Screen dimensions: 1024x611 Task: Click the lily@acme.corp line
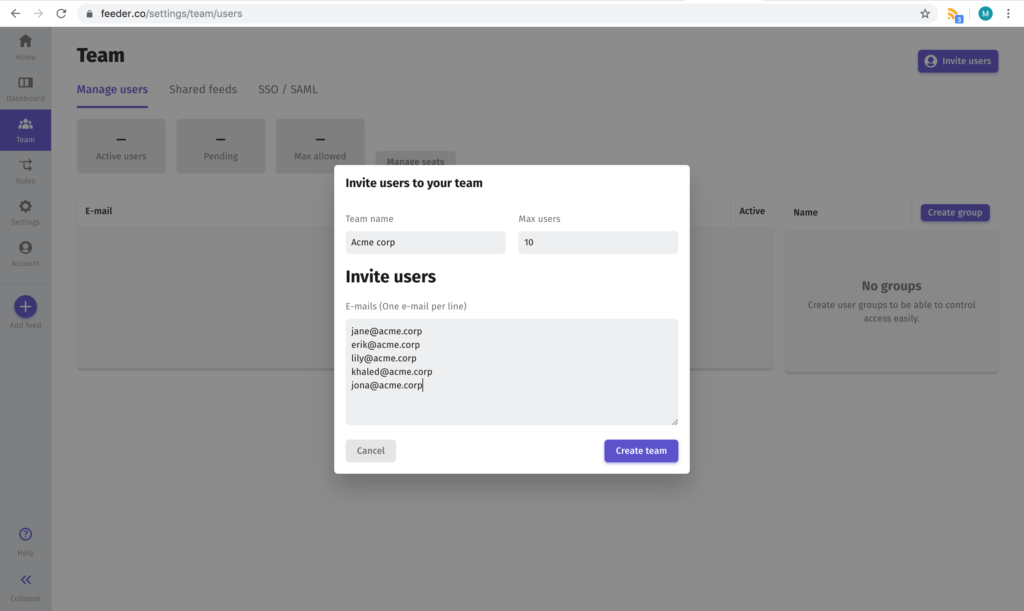coord(384,358)
